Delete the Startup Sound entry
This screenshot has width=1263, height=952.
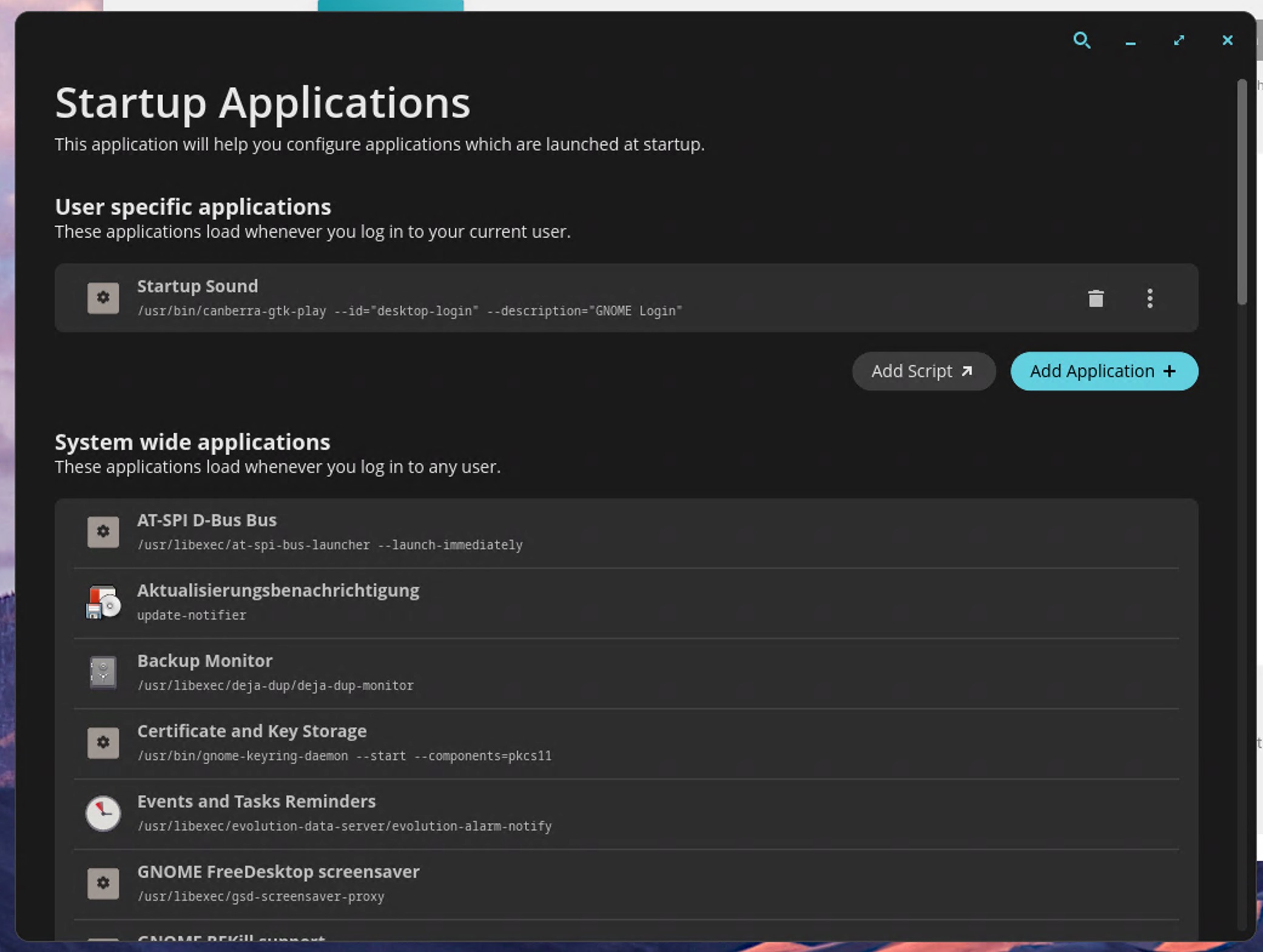1096,298
